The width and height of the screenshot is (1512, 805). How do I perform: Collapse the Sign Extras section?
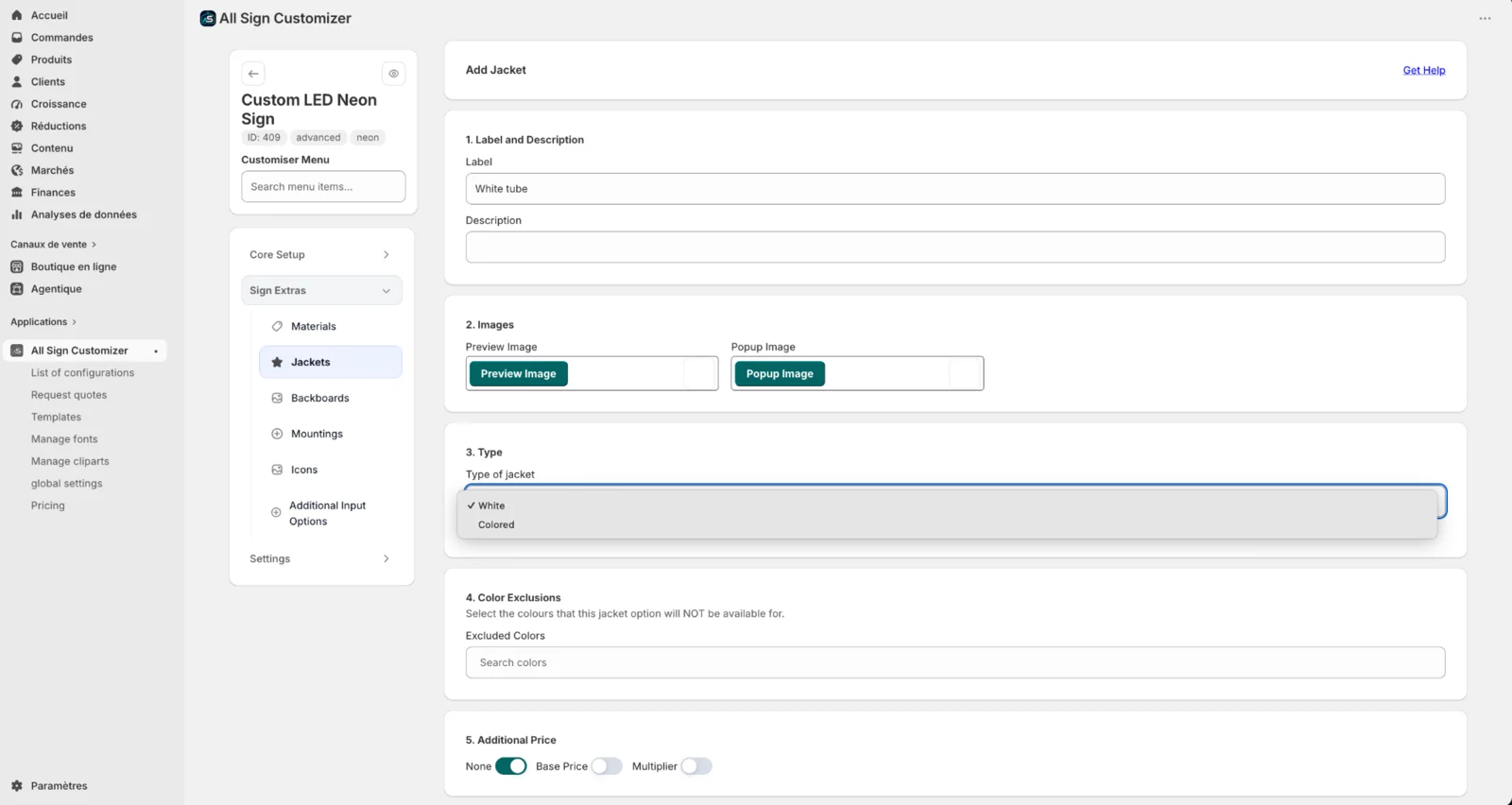pos(321,291)
